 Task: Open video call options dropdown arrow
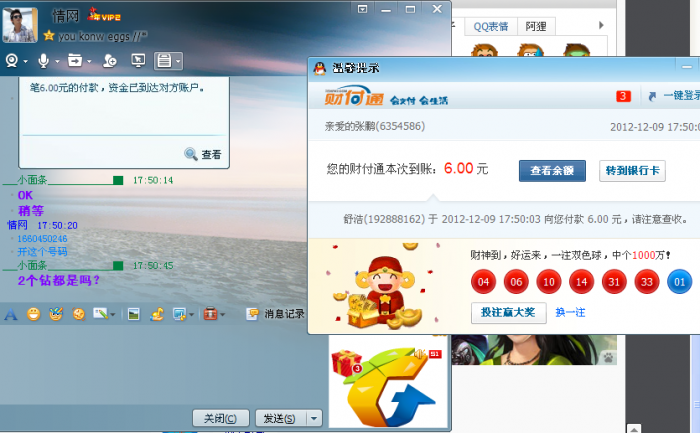[x=25, y=61]
